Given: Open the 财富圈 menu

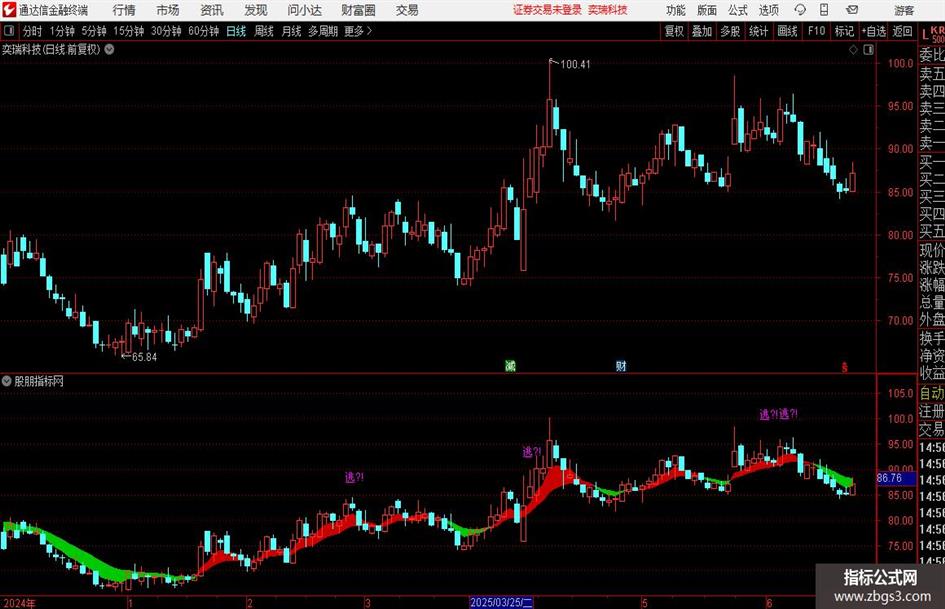Looking at the screenshot, I should tap(358, 10).
